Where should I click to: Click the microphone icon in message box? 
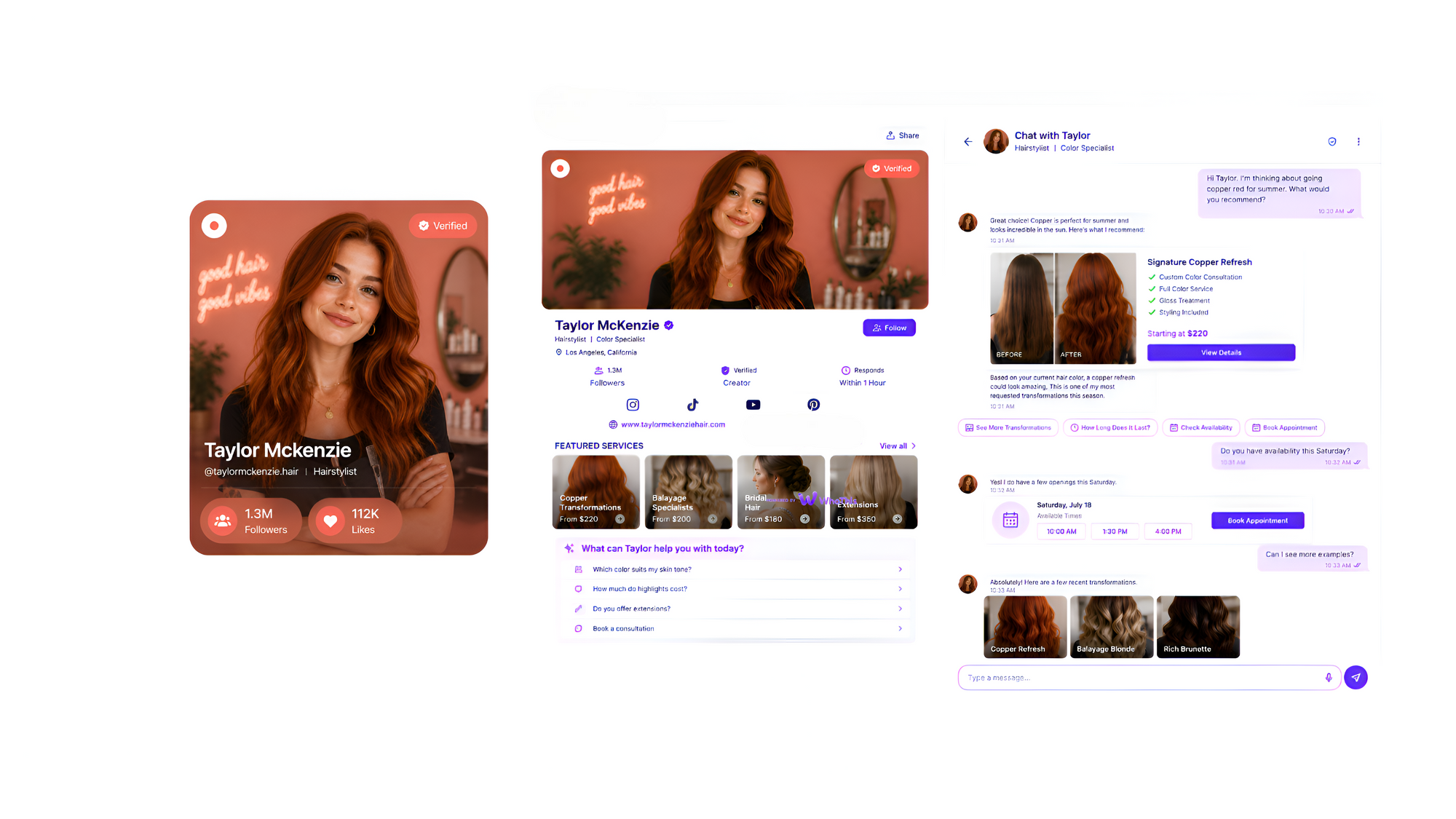1328,678
